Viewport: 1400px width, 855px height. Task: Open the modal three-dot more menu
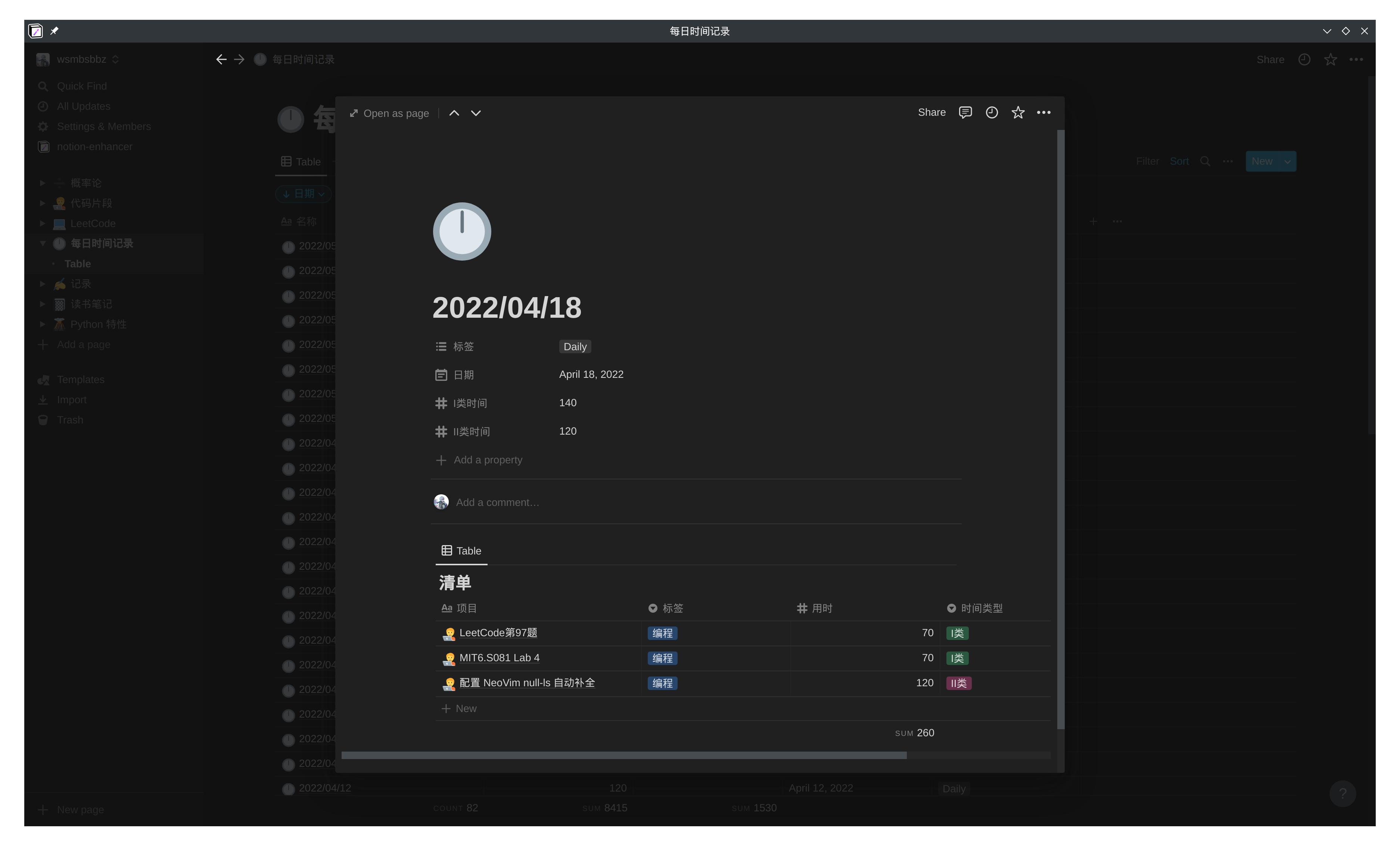coord(1044,112)
